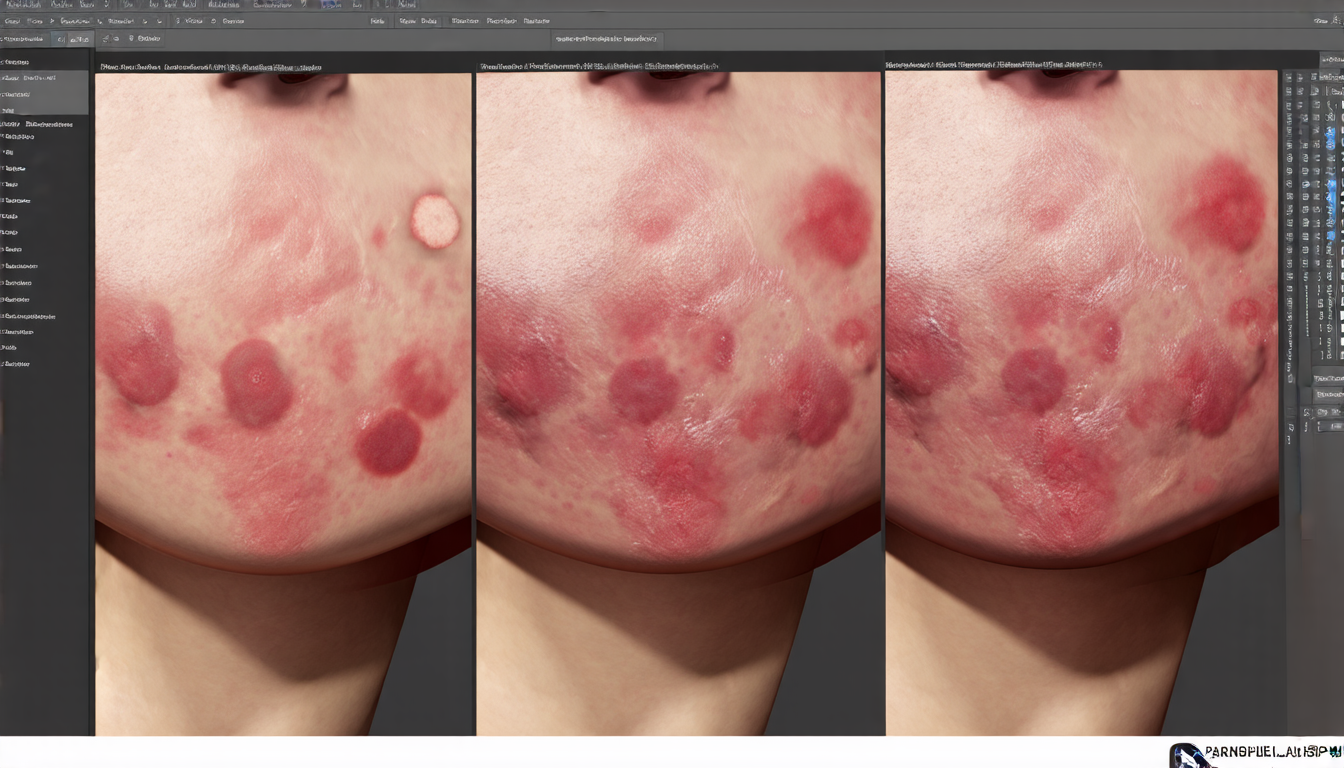Switch to the middle document tab title
The height and width of the screenshot is (768, 1344).
598,66
